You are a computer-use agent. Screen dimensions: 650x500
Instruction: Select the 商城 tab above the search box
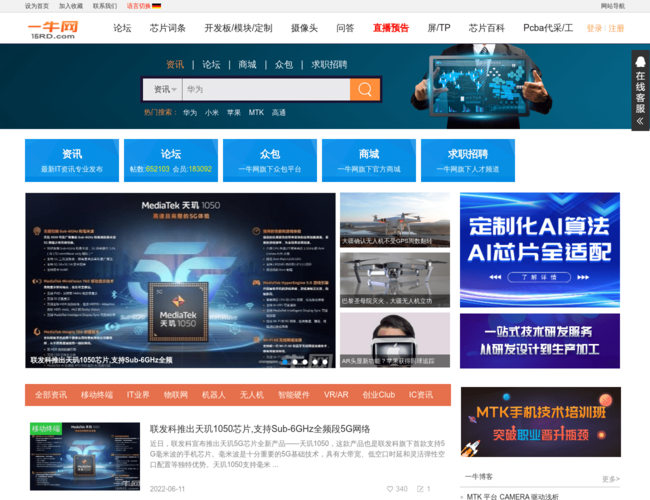[247, 64]
